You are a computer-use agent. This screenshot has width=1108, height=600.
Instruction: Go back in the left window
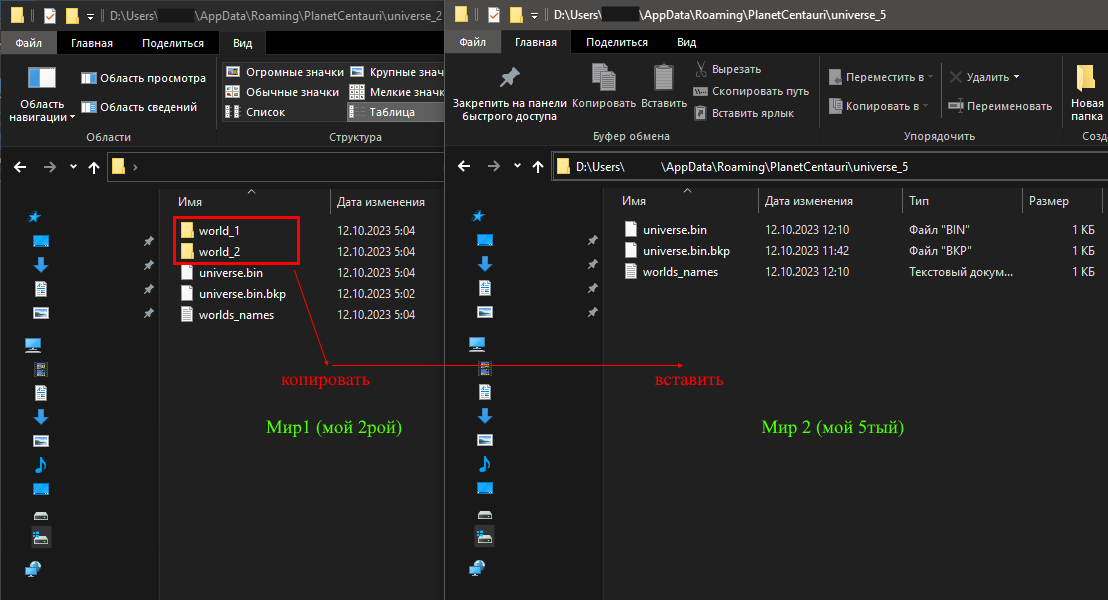(20, 167)
